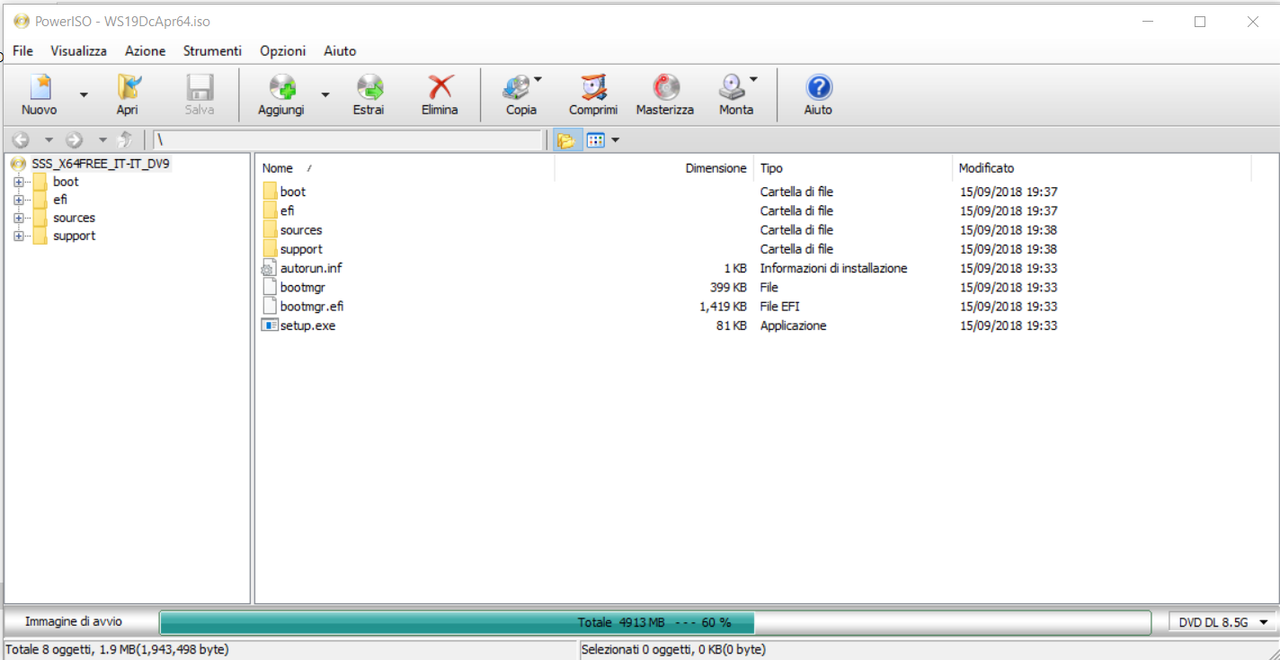Toggle the folder tree view button

(566, 140)
